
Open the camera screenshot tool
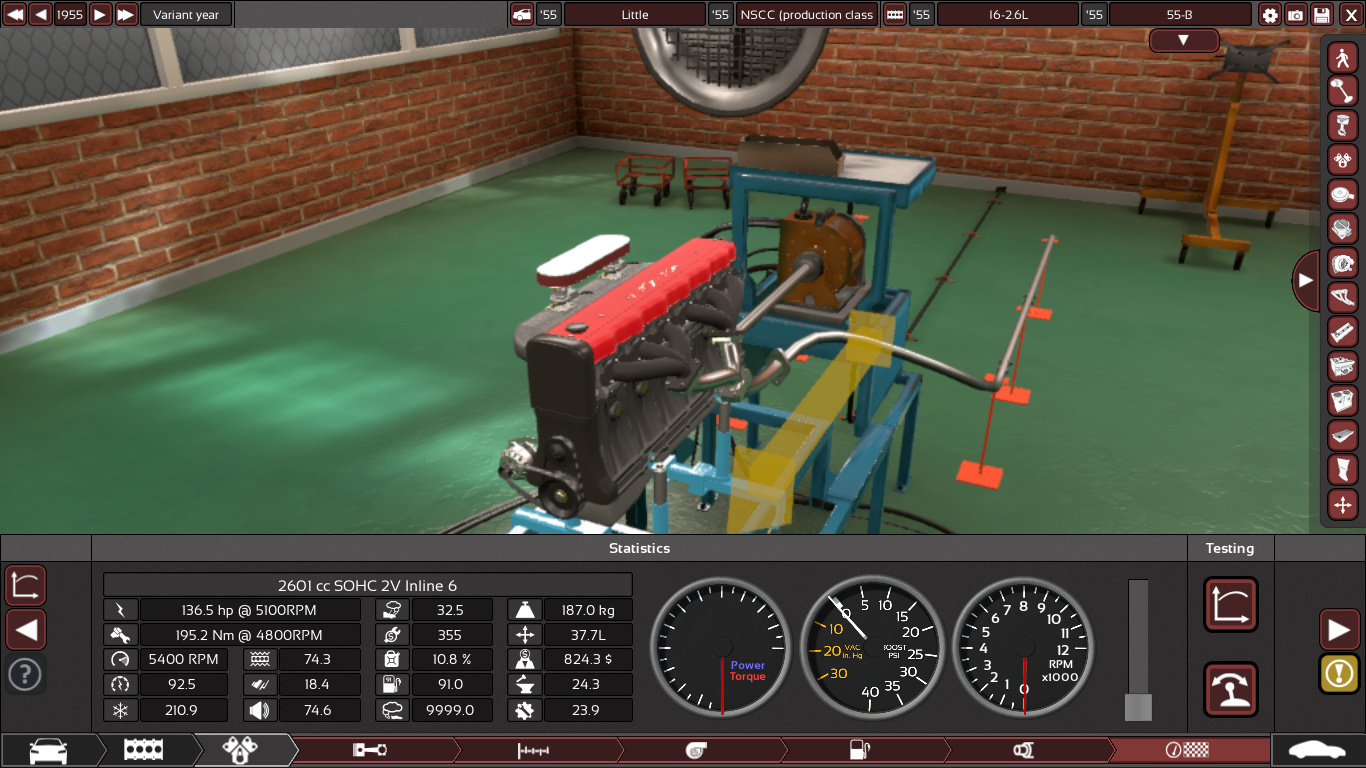coord(1296,15)
